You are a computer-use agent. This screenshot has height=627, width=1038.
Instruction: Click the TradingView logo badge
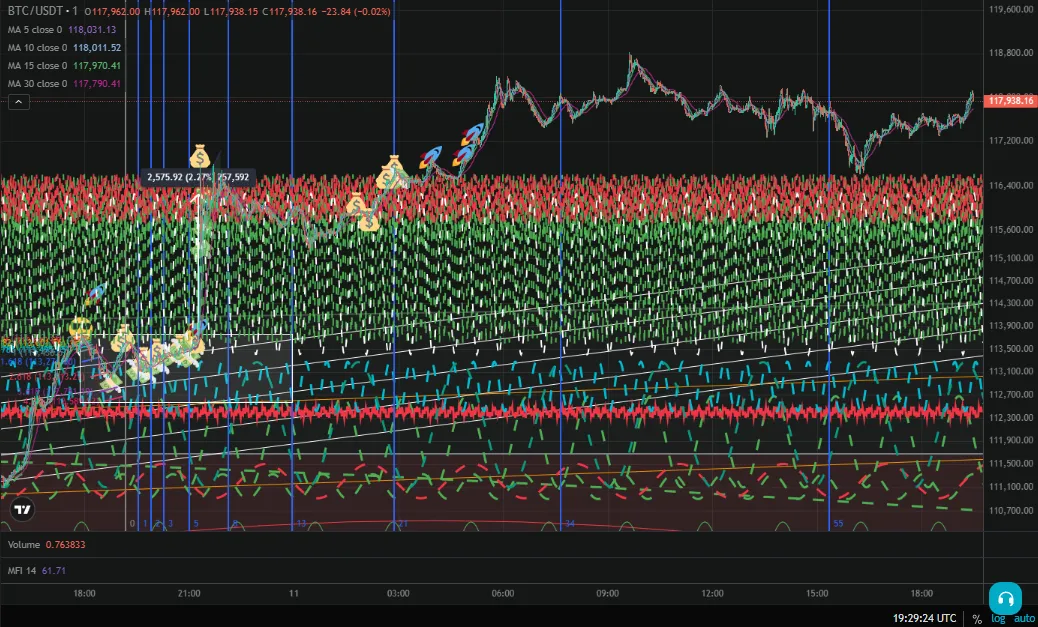23,509
